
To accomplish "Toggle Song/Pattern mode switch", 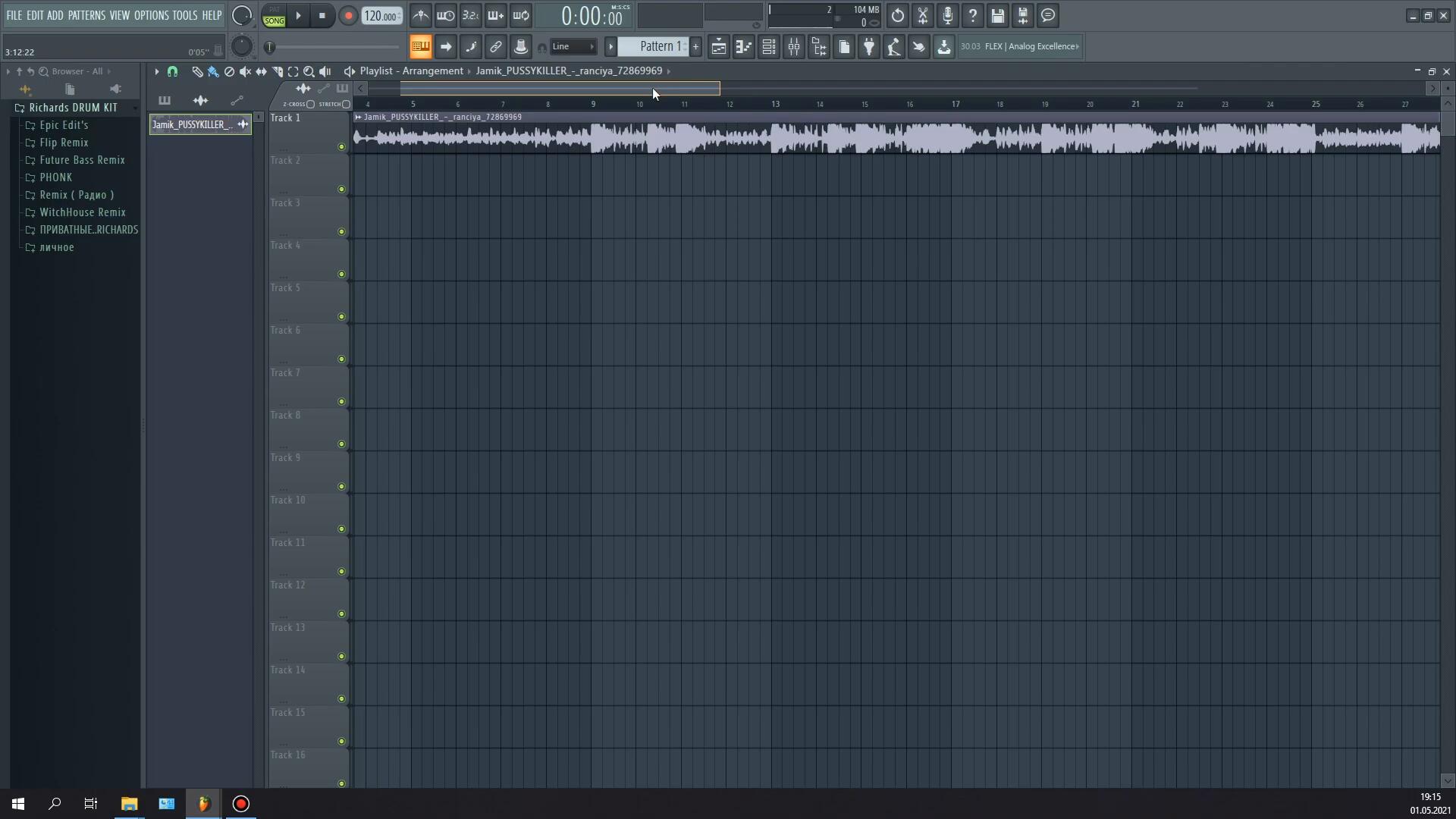I will pos(275,16).
